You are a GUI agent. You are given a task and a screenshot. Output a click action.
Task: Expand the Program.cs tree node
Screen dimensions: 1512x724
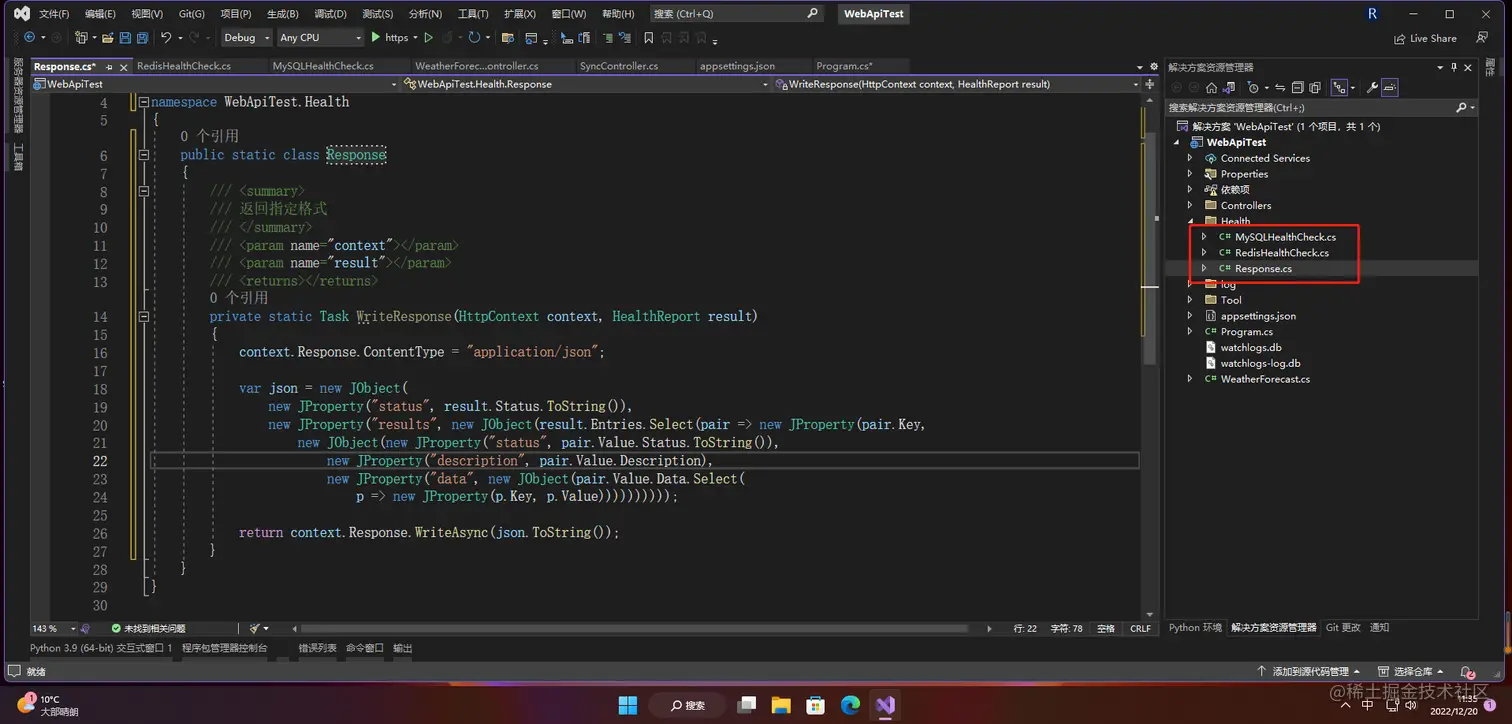point(1190,331)
